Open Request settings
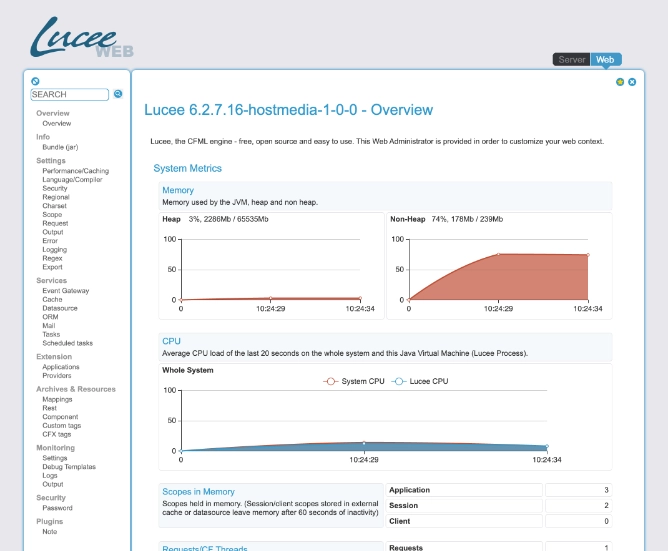668x551 pixels. pyautogui.click(x=55, y=223)
